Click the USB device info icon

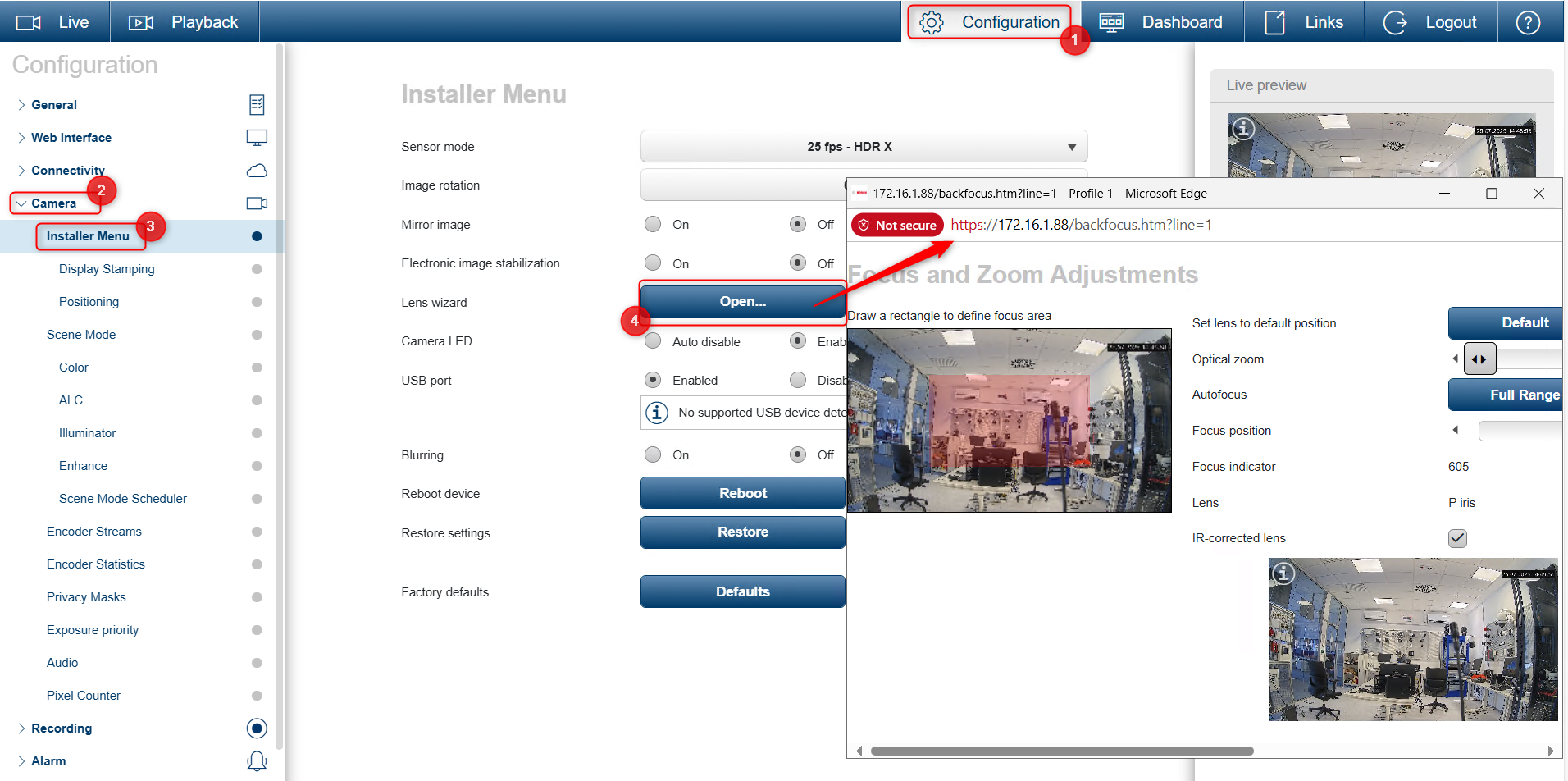656,413
